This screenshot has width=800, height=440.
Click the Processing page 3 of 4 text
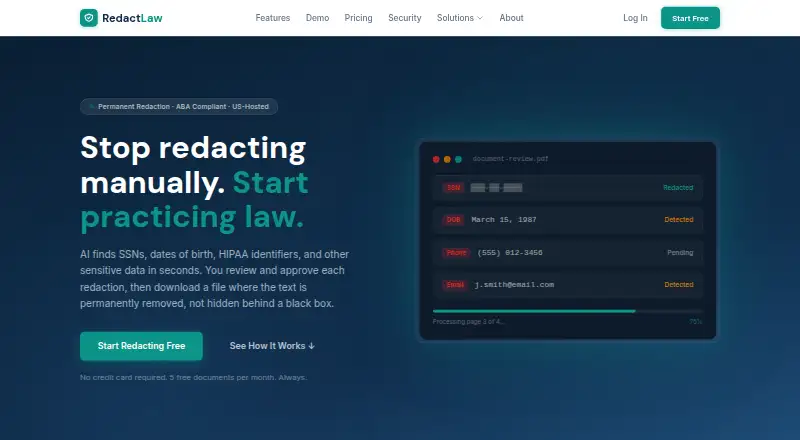(468, 322)
